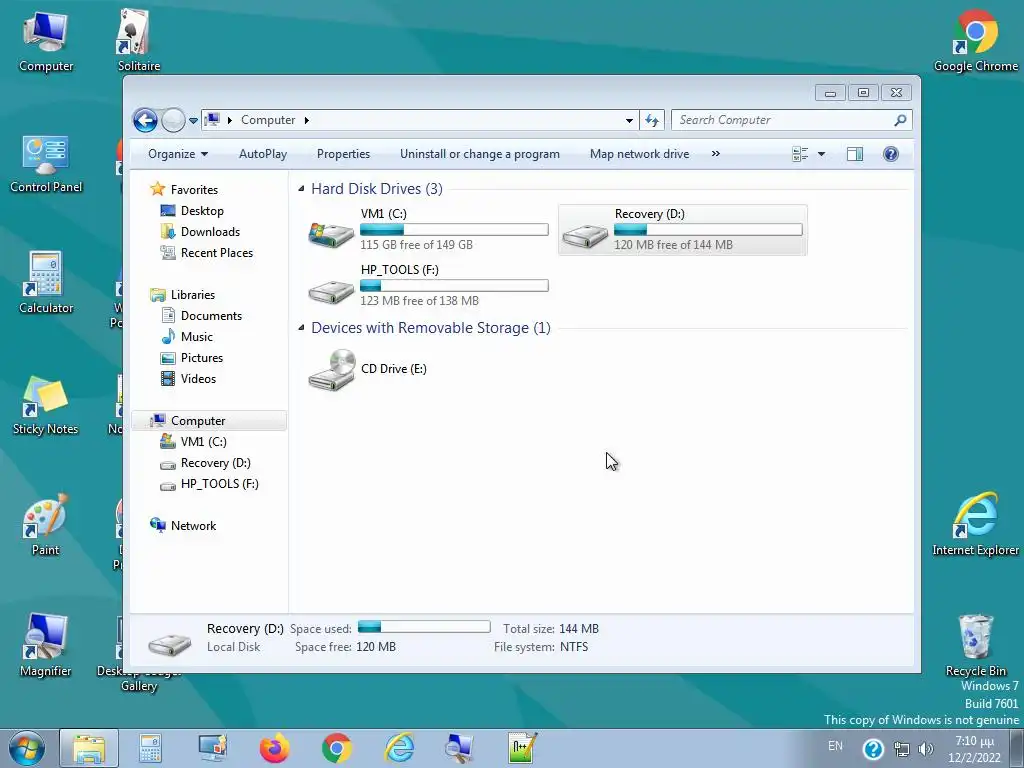Select the Internet Explorer desktop shortcut
This screenshot has width=1024, height=768.
point(976,524)
